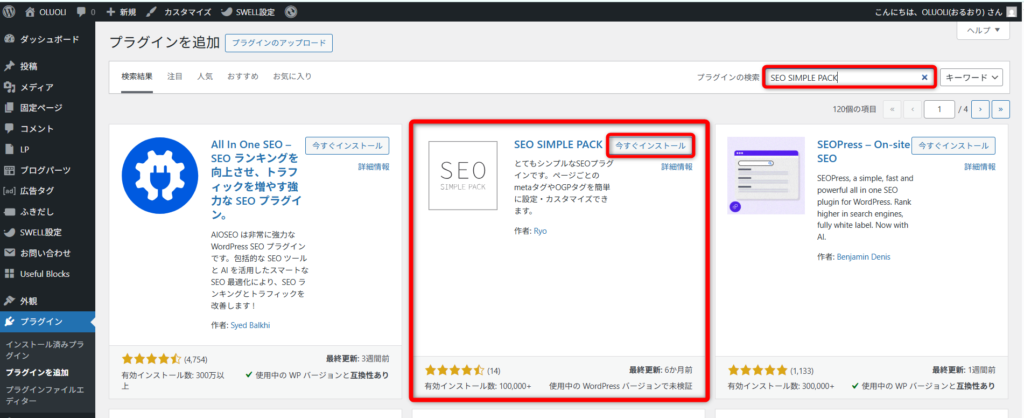1024x418 pixels.
Task: Click the WordPress logo icon in the admin bar
Action: pyautogui.click(x=9, y=12)
